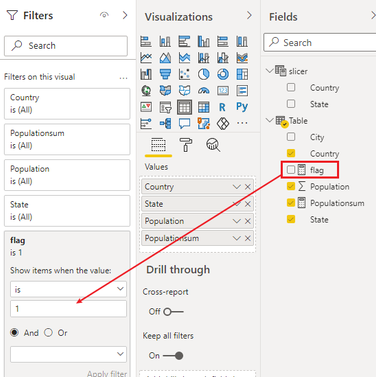
Task: Remove Country from Values with X
Action: pyautogui.click(x=248, y=187)
